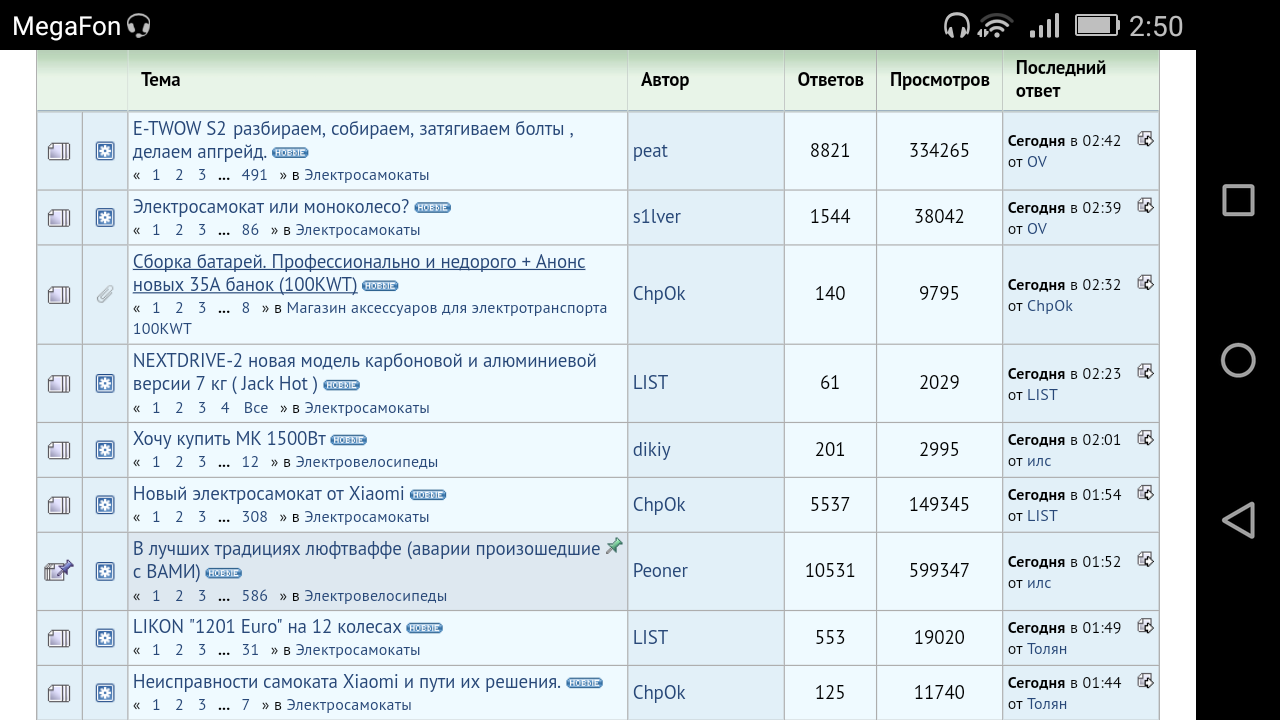Sort topics by 'Тема' column header
Screen dimensions: 1280x720
[x=160, y=80]
